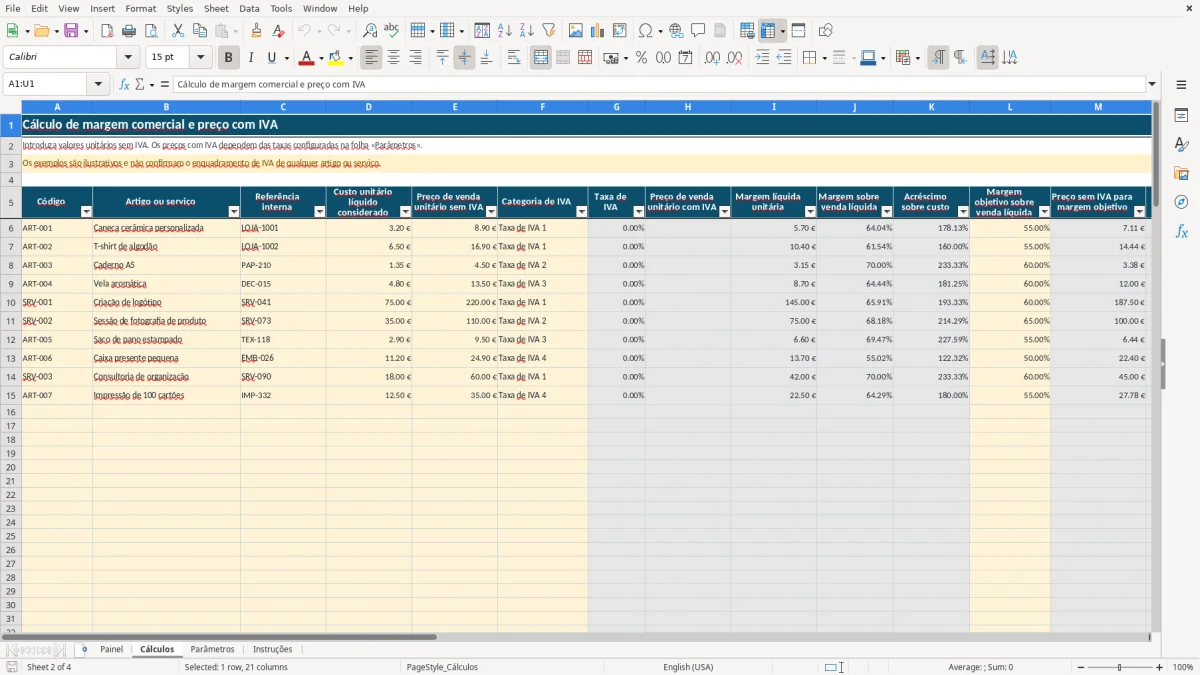Toggle Wrap Text

pyautogui.click(x=514, y=58)
